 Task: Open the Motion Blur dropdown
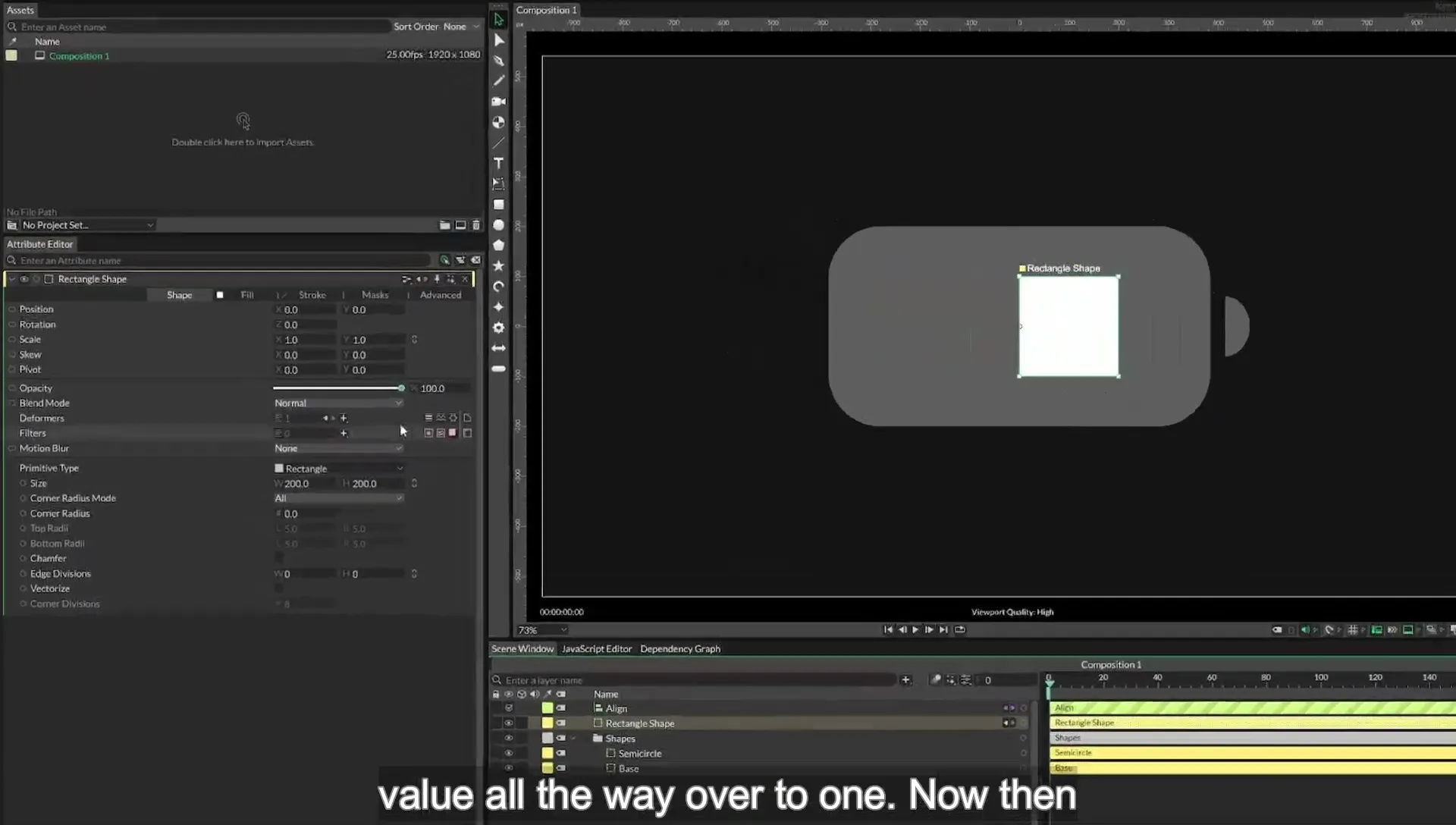(338, 448)
